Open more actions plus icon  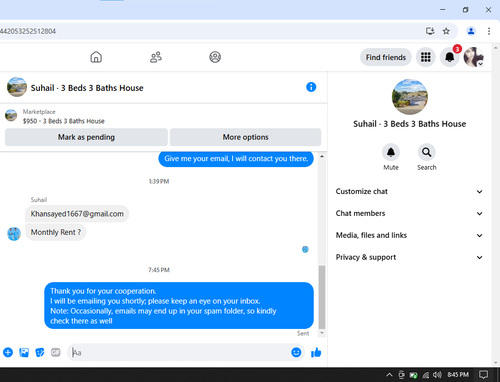click(x=8, y=352)
